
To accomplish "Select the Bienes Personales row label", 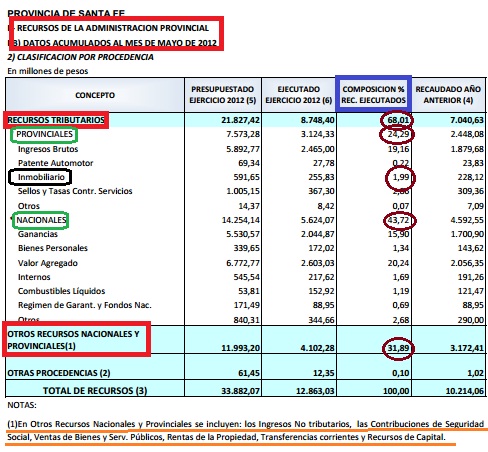I will [x=53, y=248].
